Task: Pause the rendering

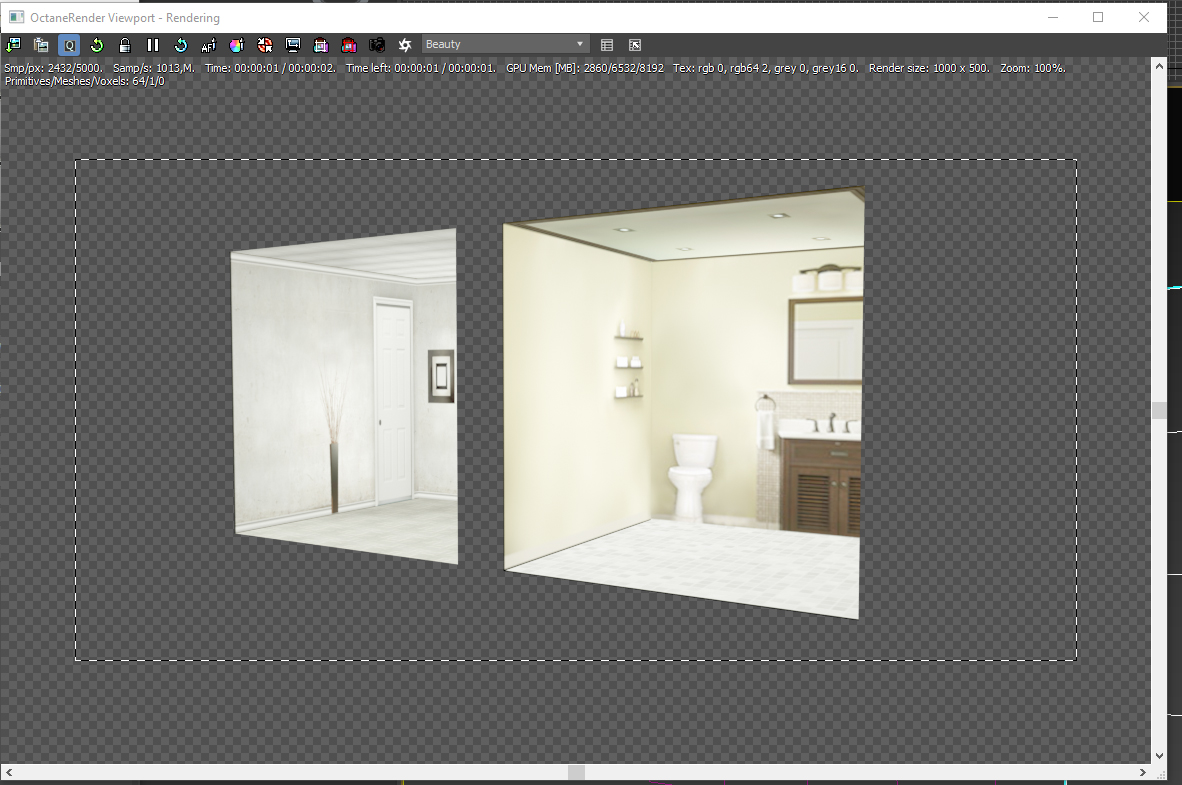Action: coord(153,45)
